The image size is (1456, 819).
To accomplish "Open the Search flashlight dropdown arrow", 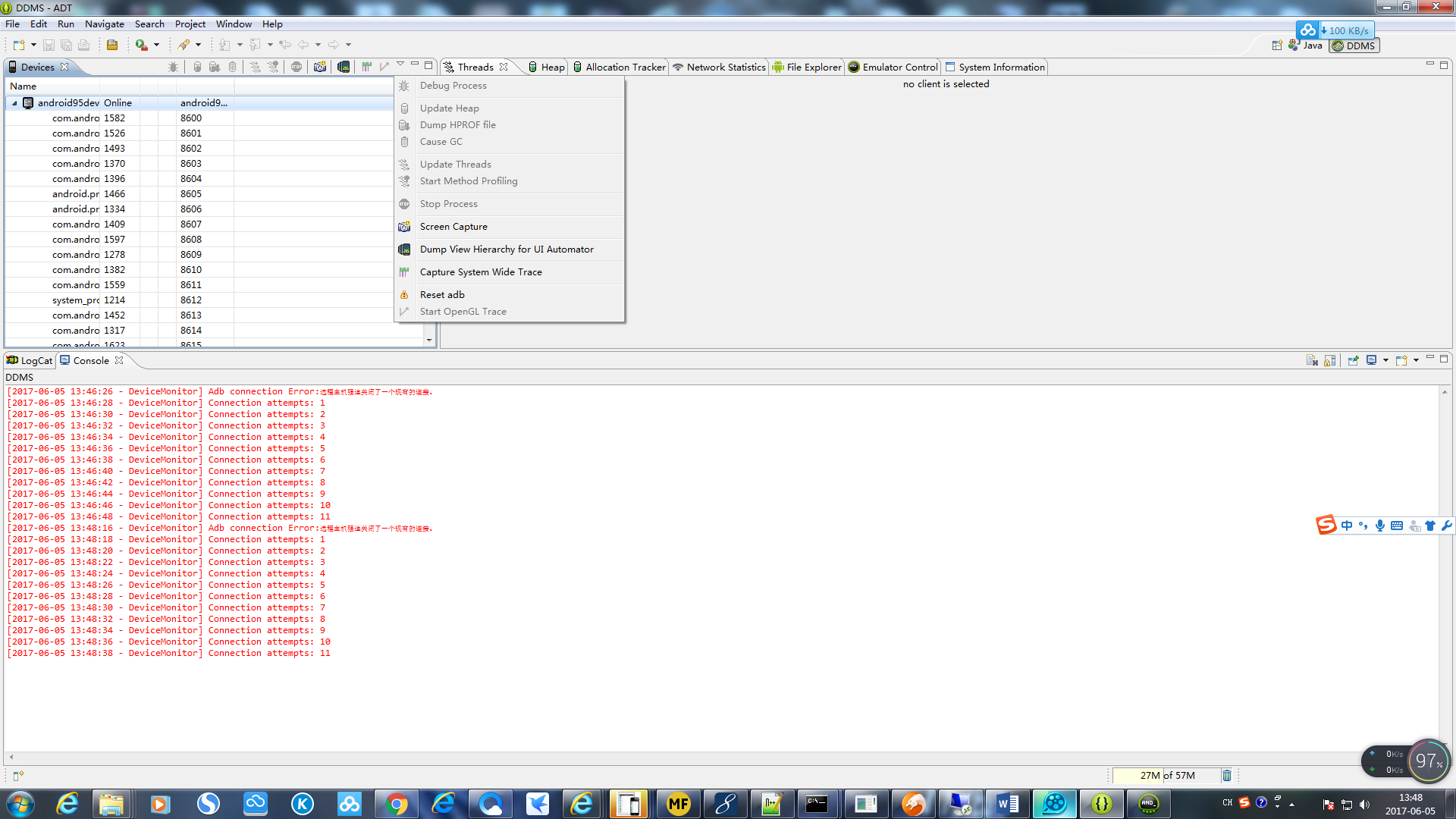I will tap(199, 45).
